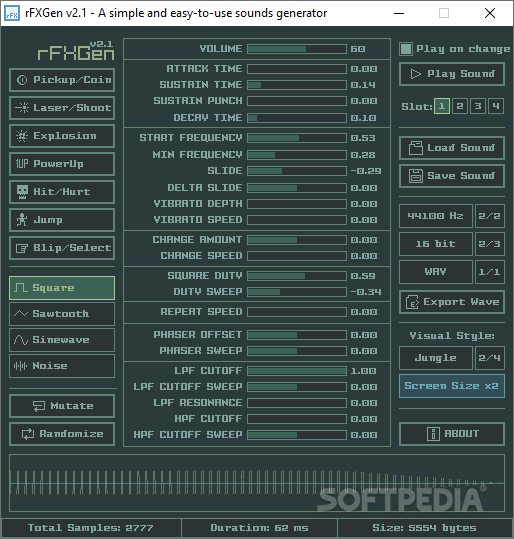Adjust the LPF RESONANCE slider
This screenshot has height=539, width=514.
pyautogui.click(x=297, y=403)
